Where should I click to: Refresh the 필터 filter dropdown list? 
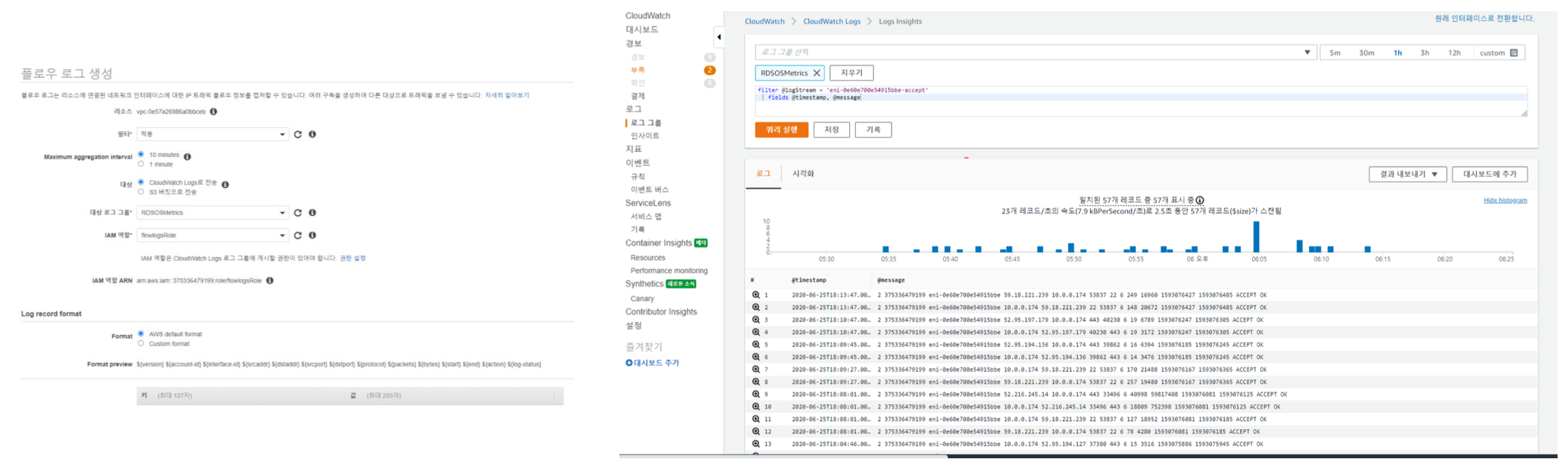pos(298,134)
